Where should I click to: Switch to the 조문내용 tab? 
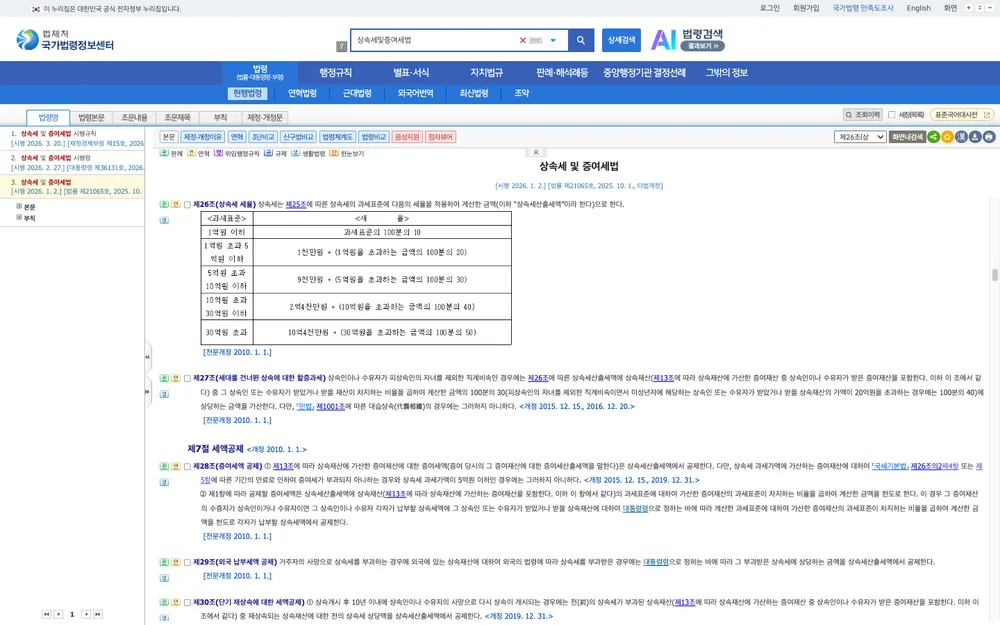pyautogui.click(x=134, y=117)
